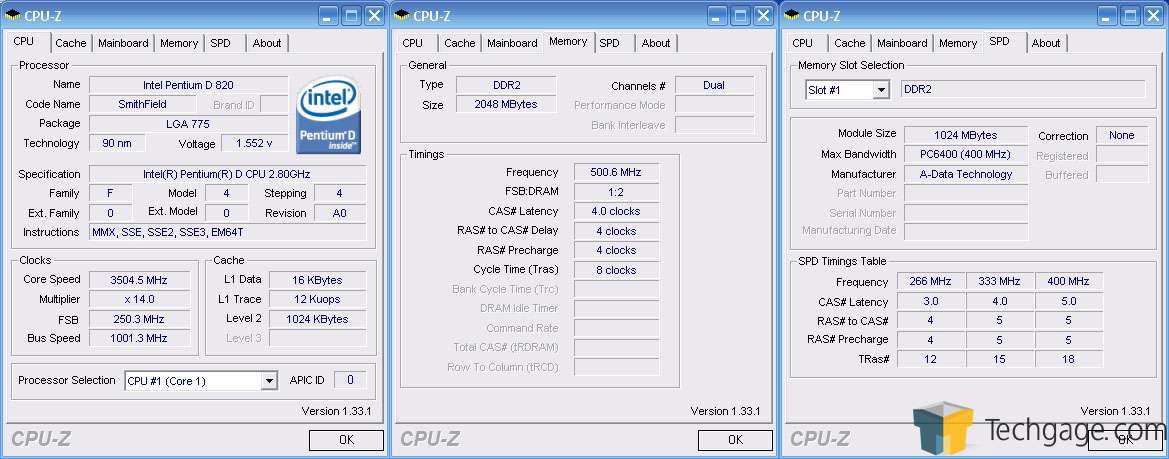Click the SPD Frequency cell 266 MHz
This screenshot has height=459, width=1169.
point(930,282)
